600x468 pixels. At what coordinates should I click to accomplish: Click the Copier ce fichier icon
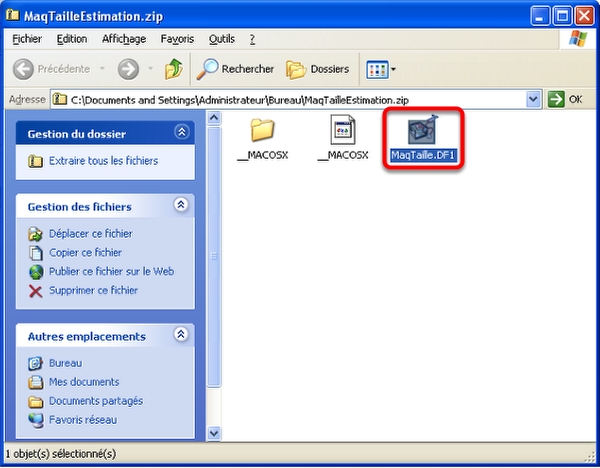[36, 253]
